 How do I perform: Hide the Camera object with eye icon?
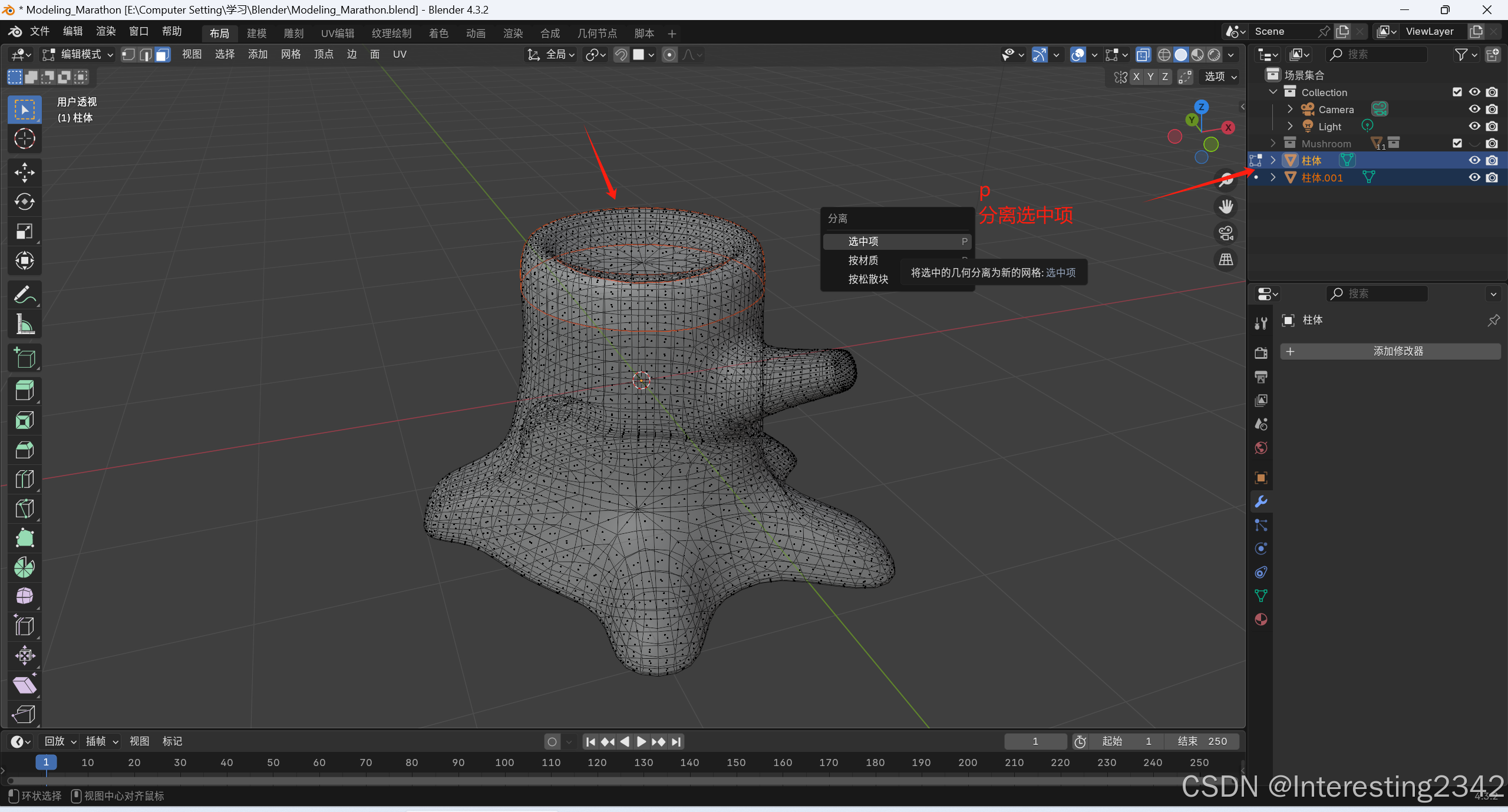[1474, 109]
